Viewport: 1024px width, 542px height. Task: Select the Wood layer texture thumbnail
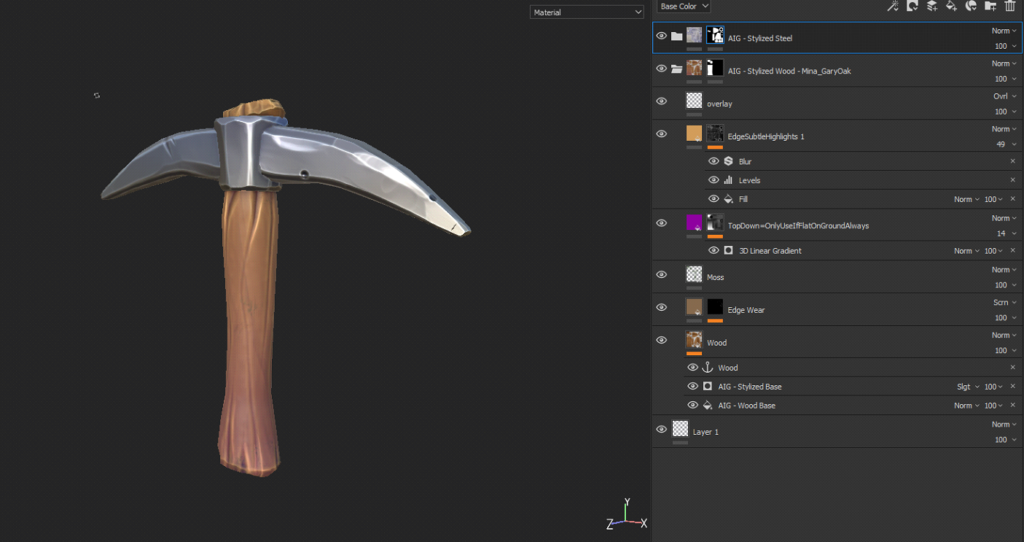tap(694, 340)
